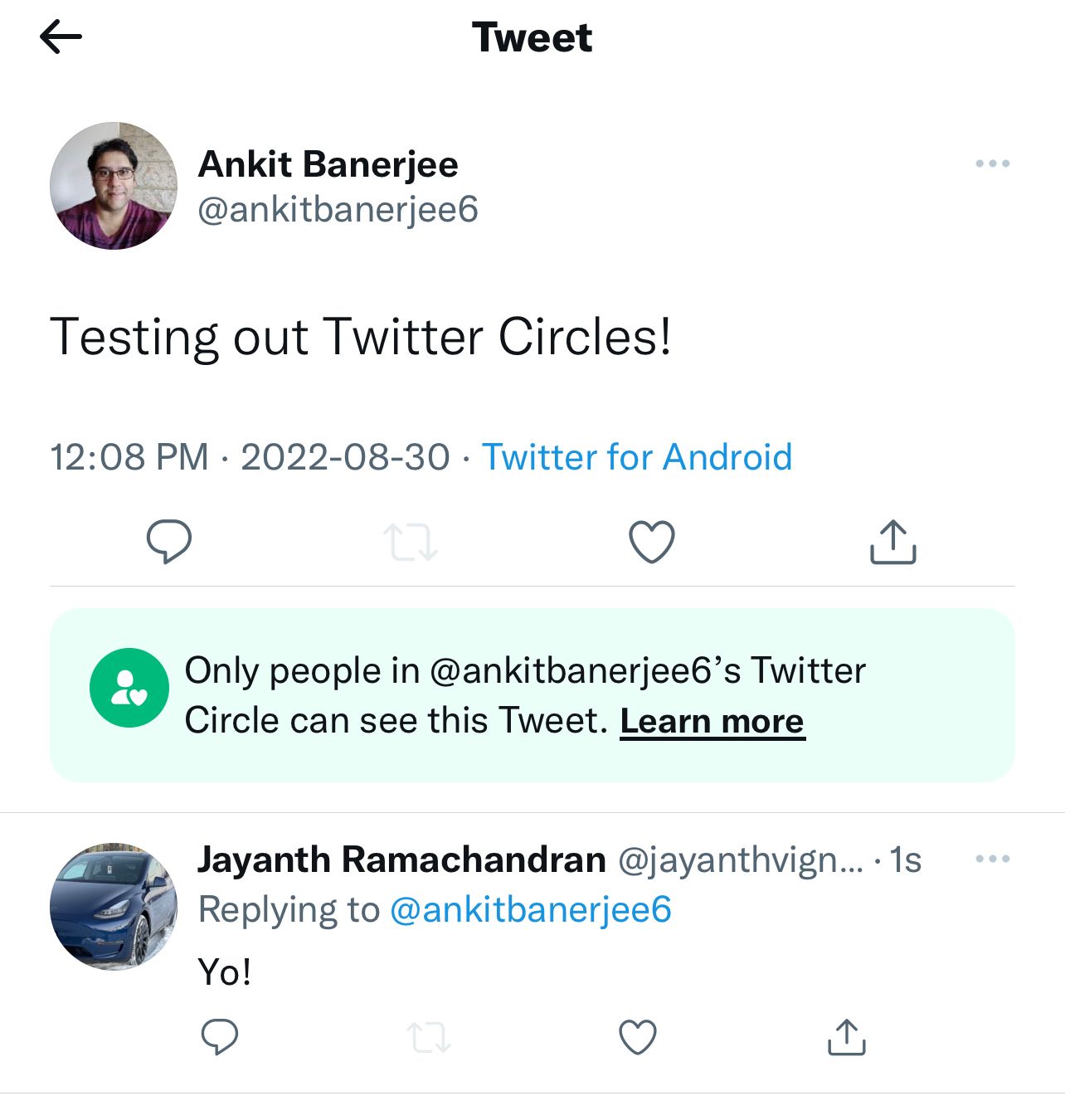Open Jayanth Ramachandran's profile via name
The image size is (1065, 1120).
tap(401, 859)
